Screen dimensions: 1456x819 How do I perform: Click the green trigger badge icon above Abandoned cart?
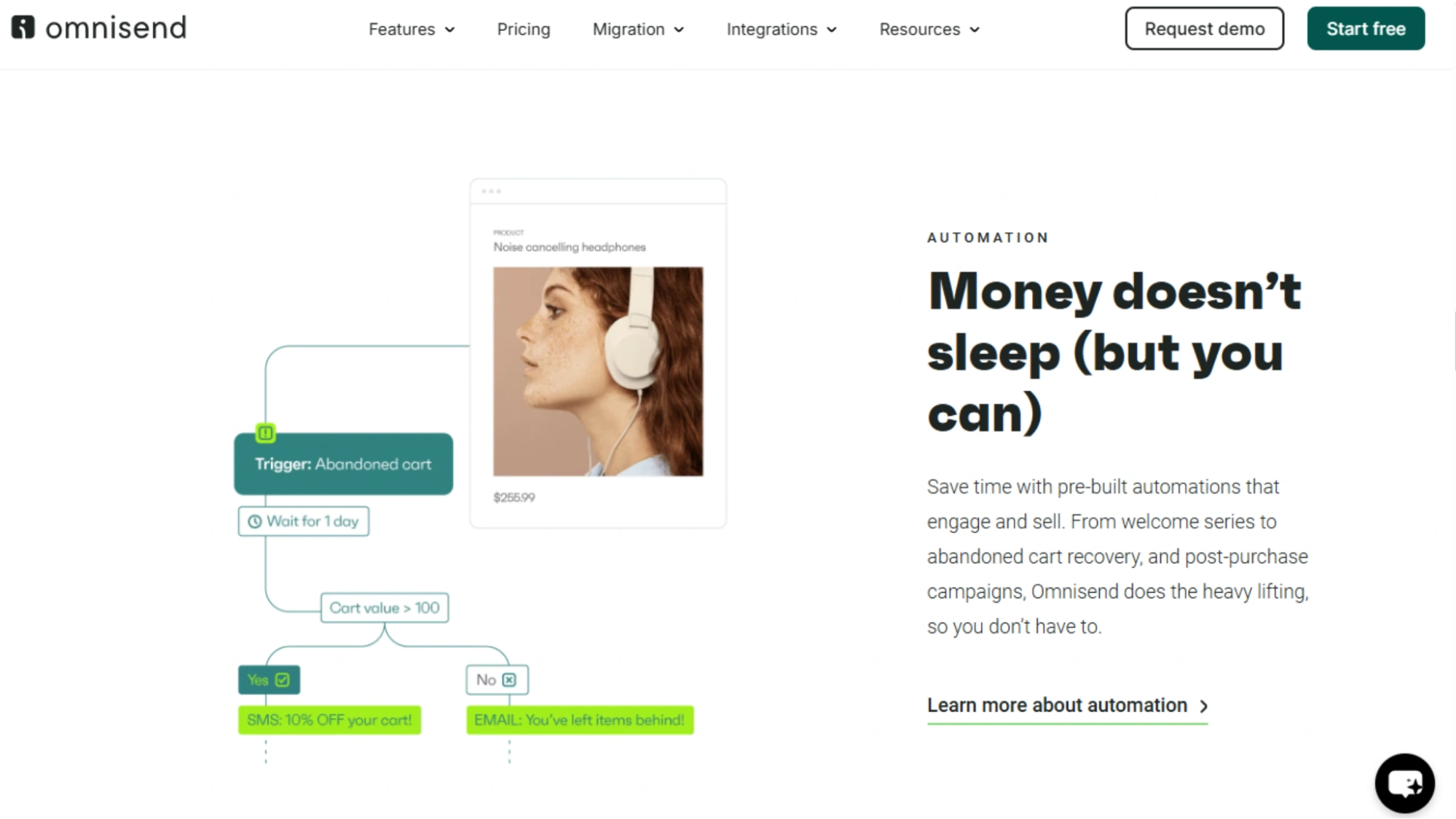[266, 433]
